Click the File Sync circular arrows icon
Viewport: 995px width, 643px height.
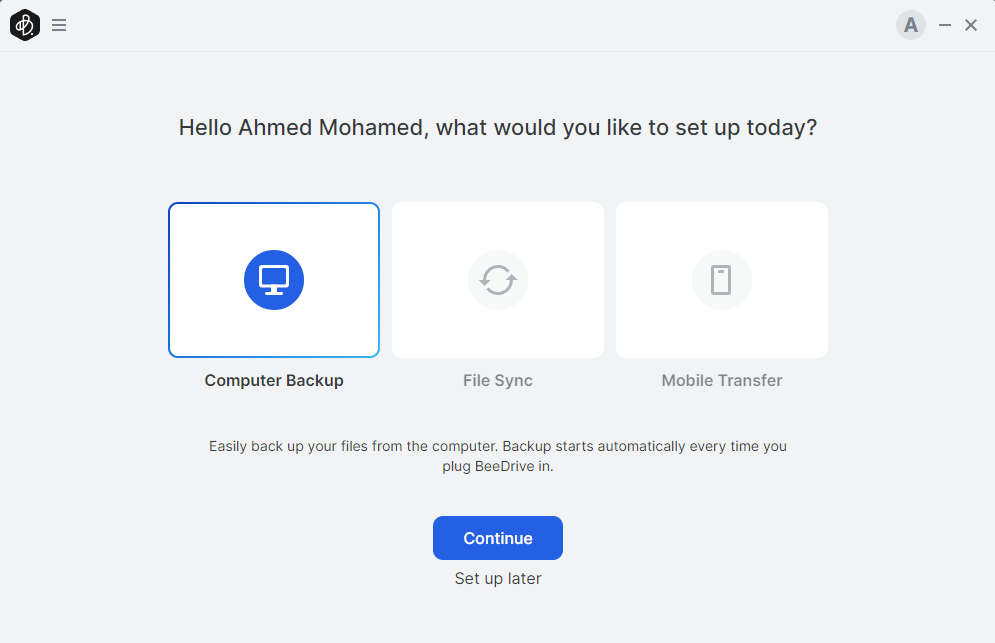tap(498, 280)
